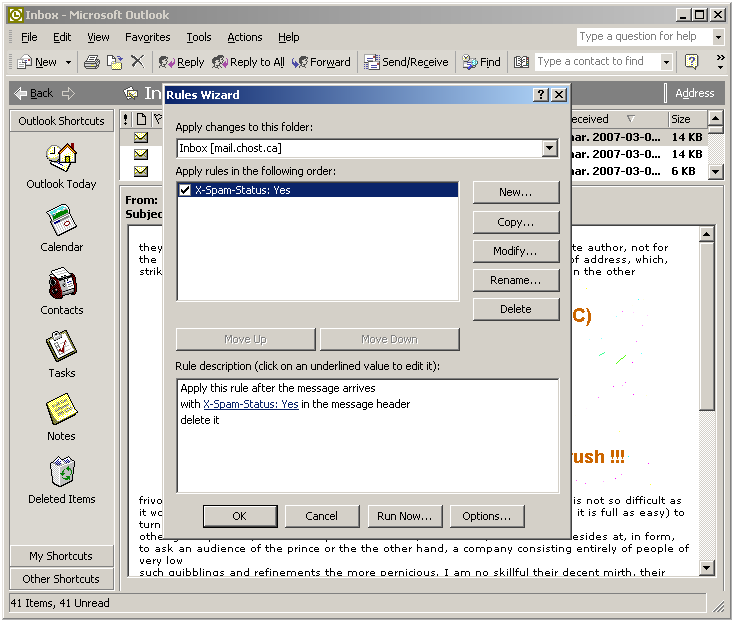This screenshot has width=735, height=623.
Task: Switch to Other Shortcuts group
Action: click(x=61, y=579)
